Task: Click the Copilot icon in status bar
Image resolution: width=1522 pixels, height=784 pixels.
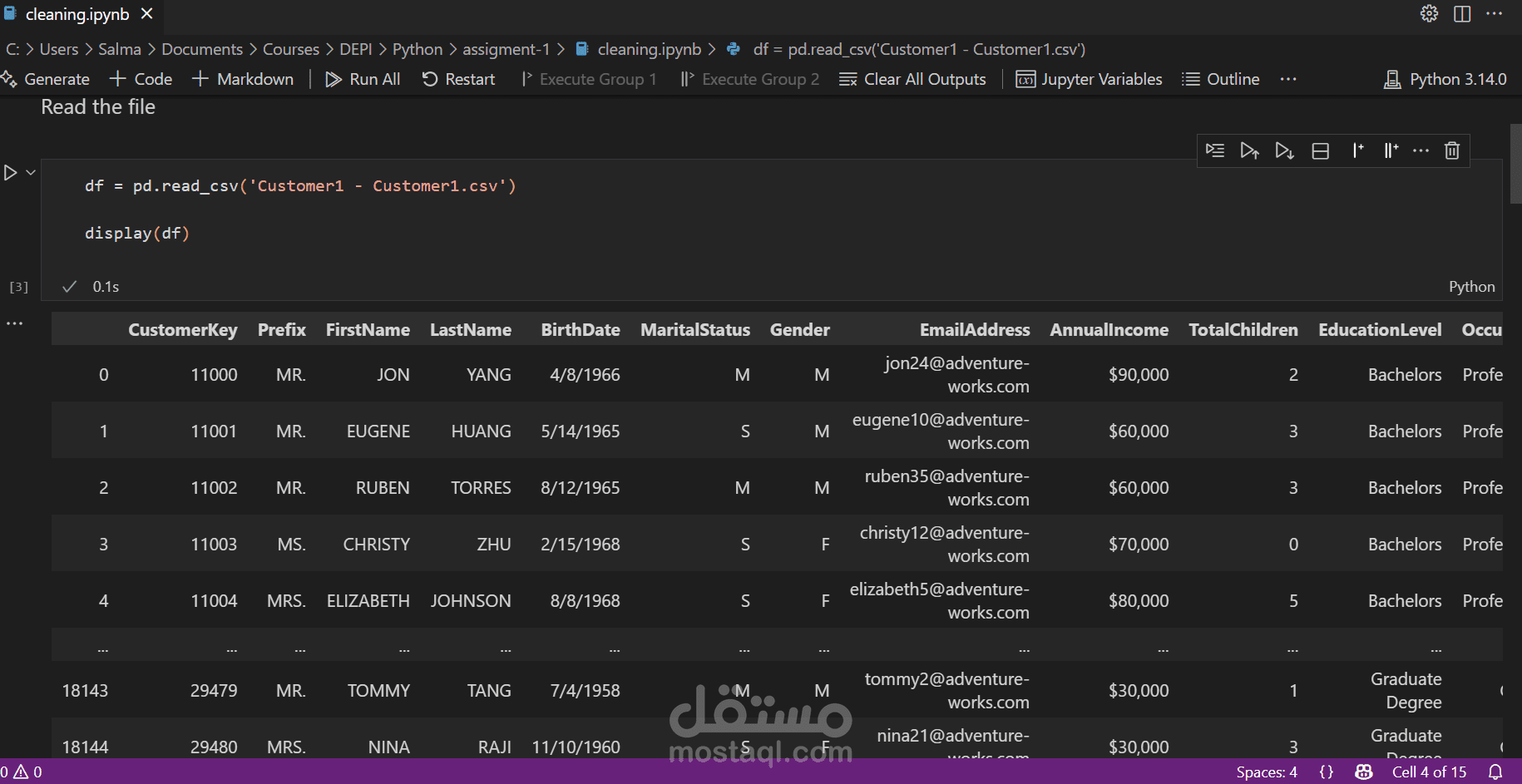Action: point(1363,772)
